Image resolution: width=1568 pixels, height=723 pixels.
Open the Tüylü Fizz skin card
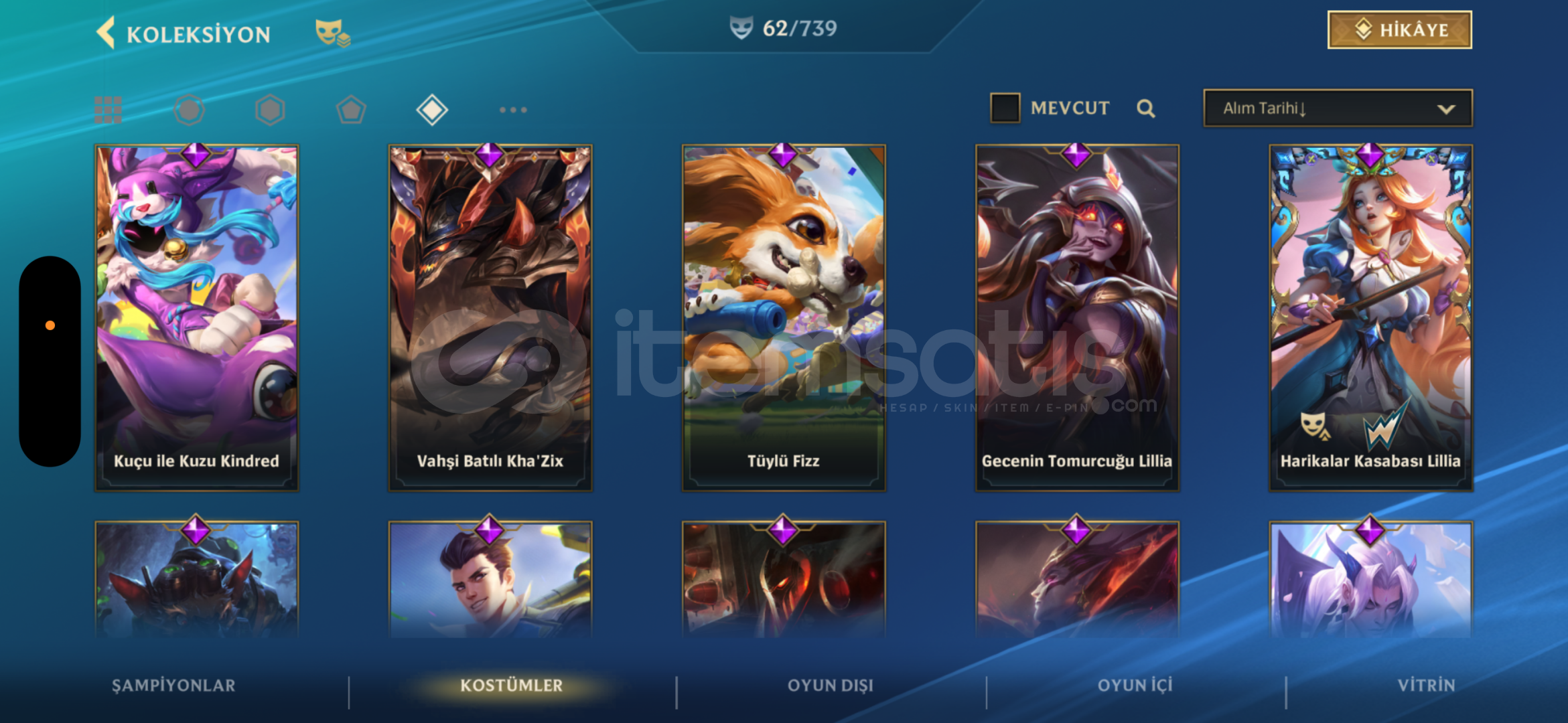783,318
